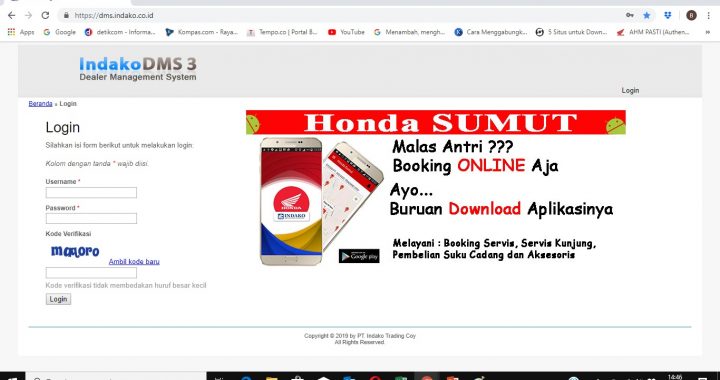Click the 'Buruan Download Aplikasinya' text

(x=501, y=209)
